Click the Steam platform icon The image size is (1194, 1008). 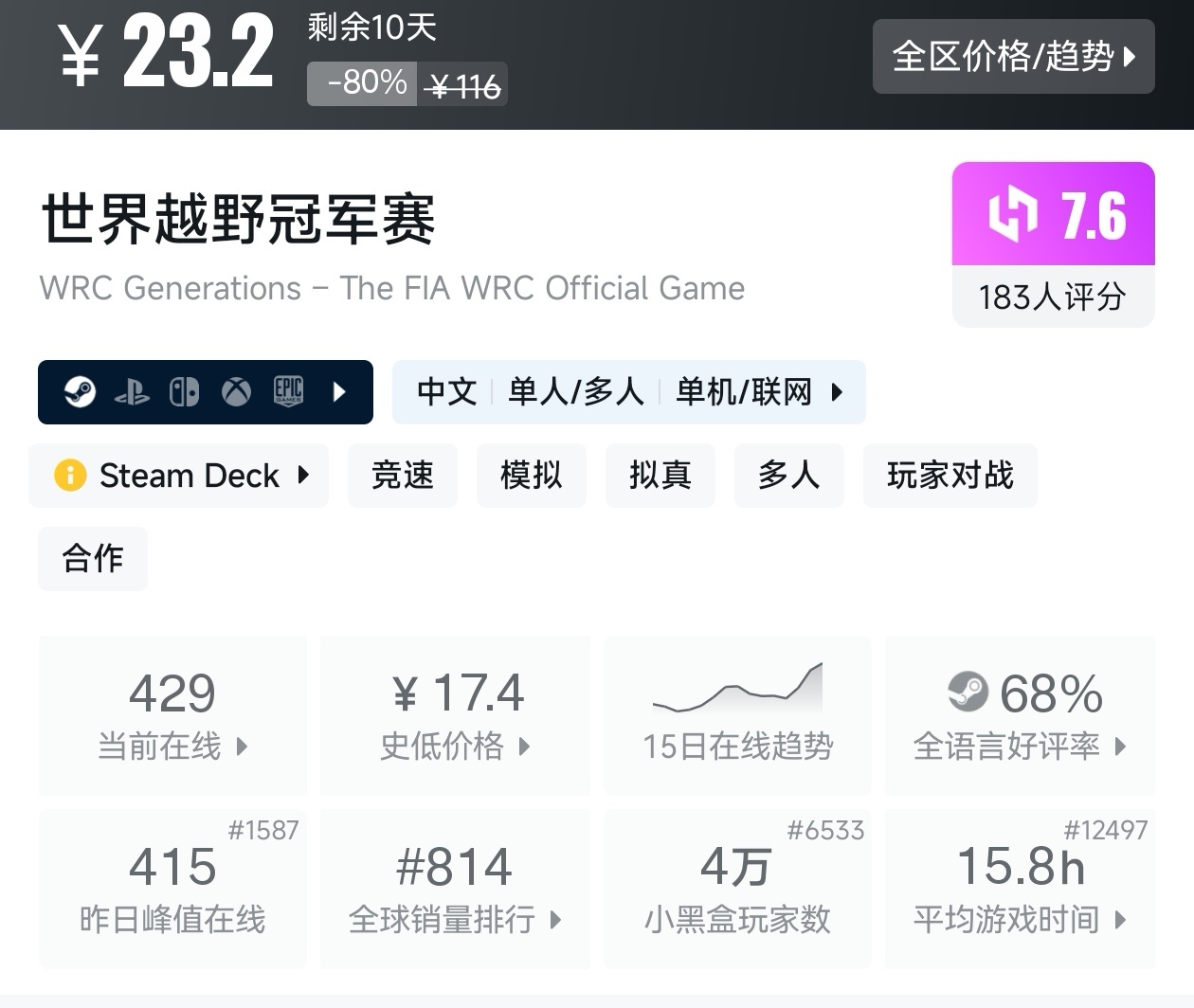click(80, 391)
